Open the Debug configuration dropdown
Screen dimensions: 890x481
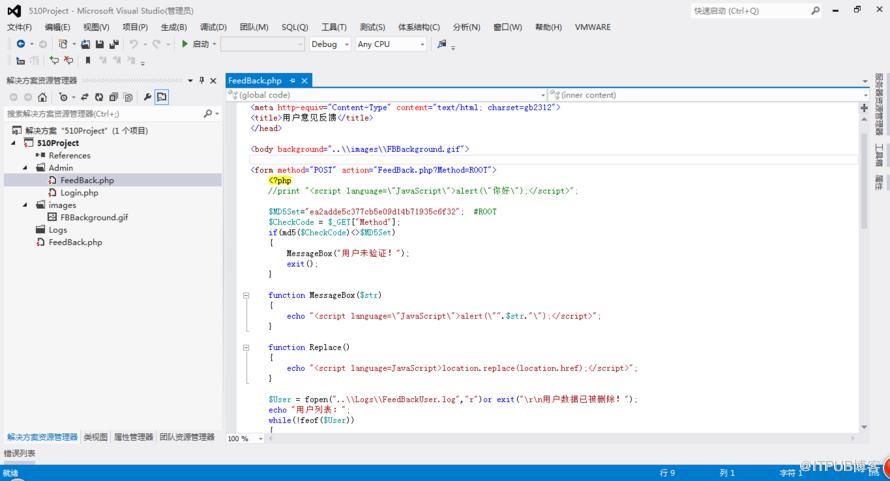[x=329, y=44]
